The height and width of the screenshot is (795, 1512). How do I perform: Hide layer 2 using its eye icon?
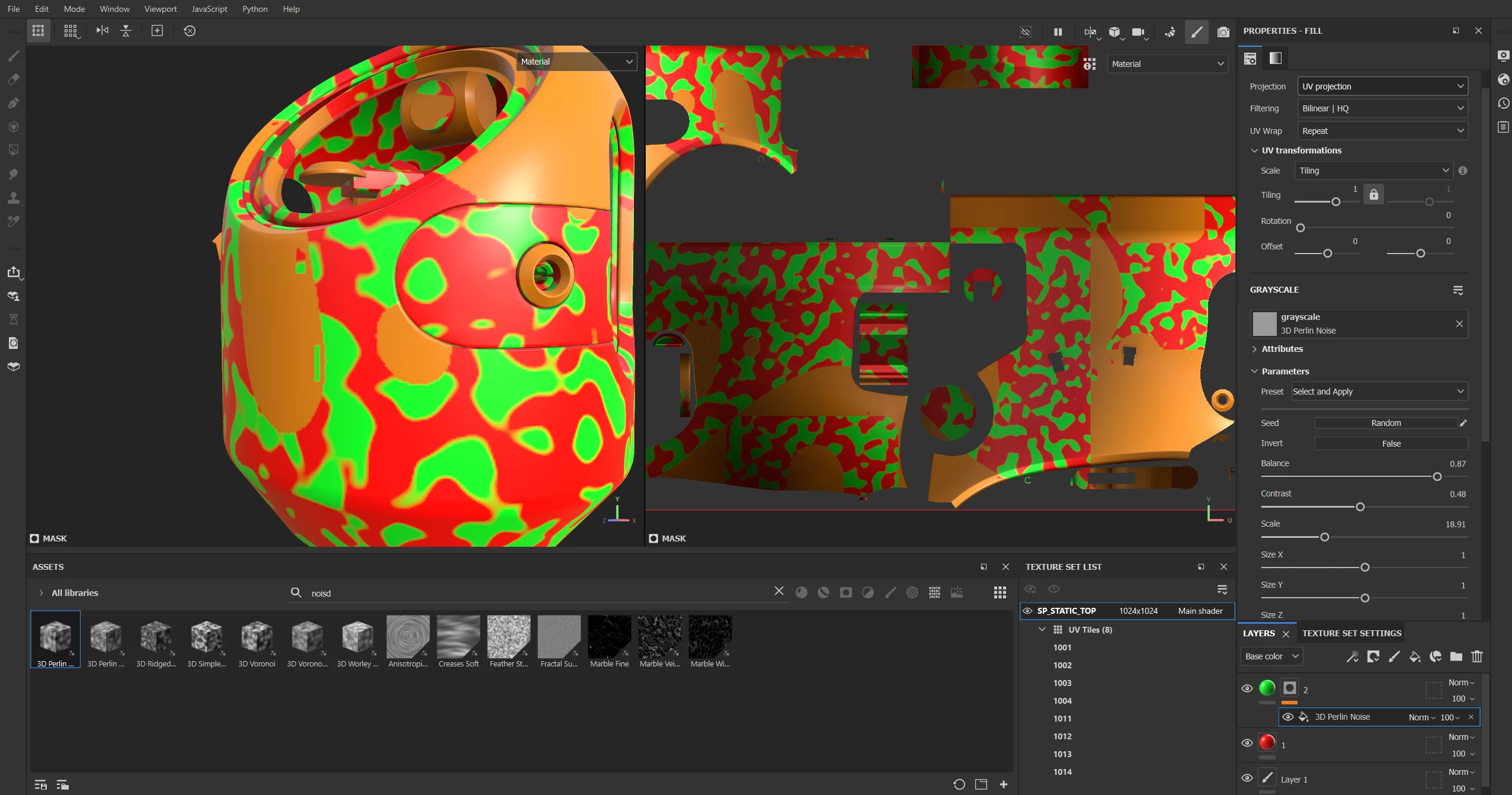[x=1247, y=688]
